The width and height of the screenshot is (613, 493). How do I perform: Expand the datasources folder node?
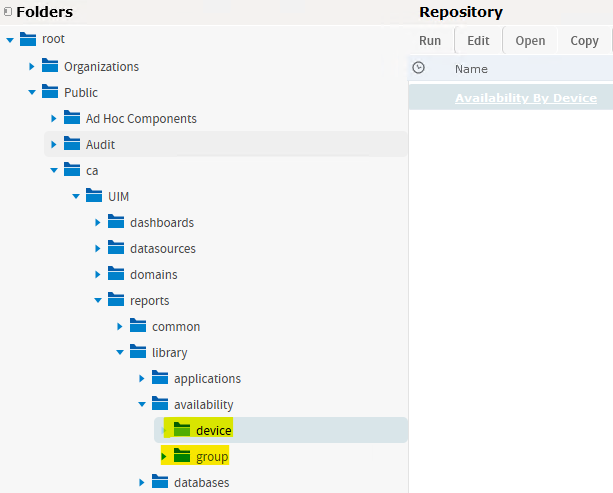click(x=98, y=248)
